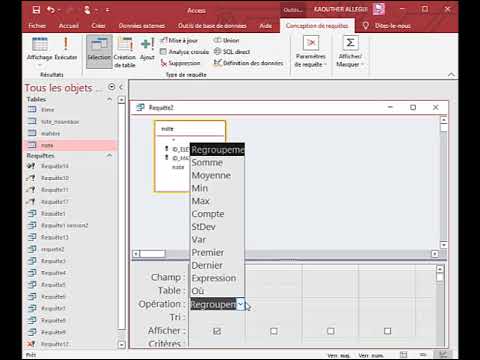This screenshot has height=360, width=480.
Task: Choose Moyenne in the operation list
Action: point(217,175)
